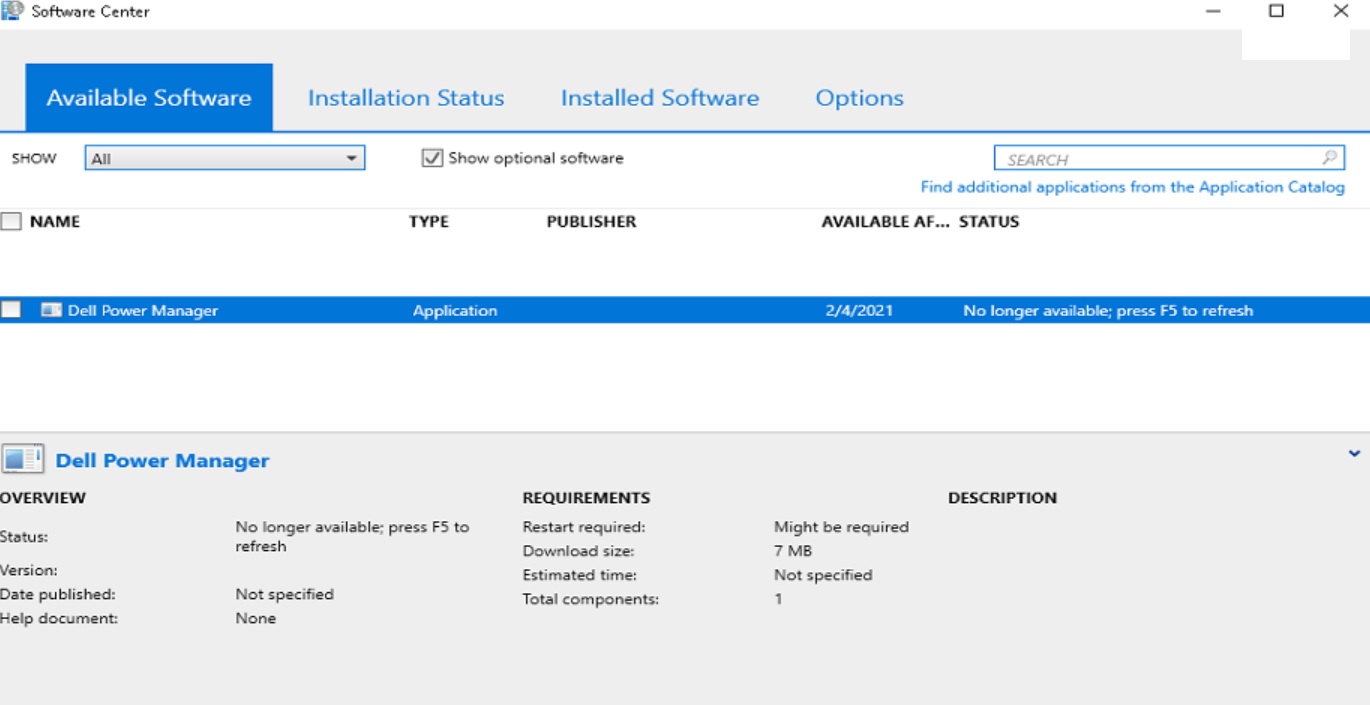Click the magnifier icon in search box

1329,158
